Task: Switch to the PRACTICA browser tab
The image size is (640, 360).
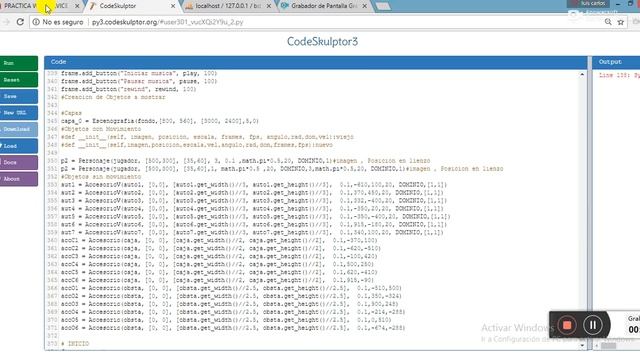Action: click(37, 6)
